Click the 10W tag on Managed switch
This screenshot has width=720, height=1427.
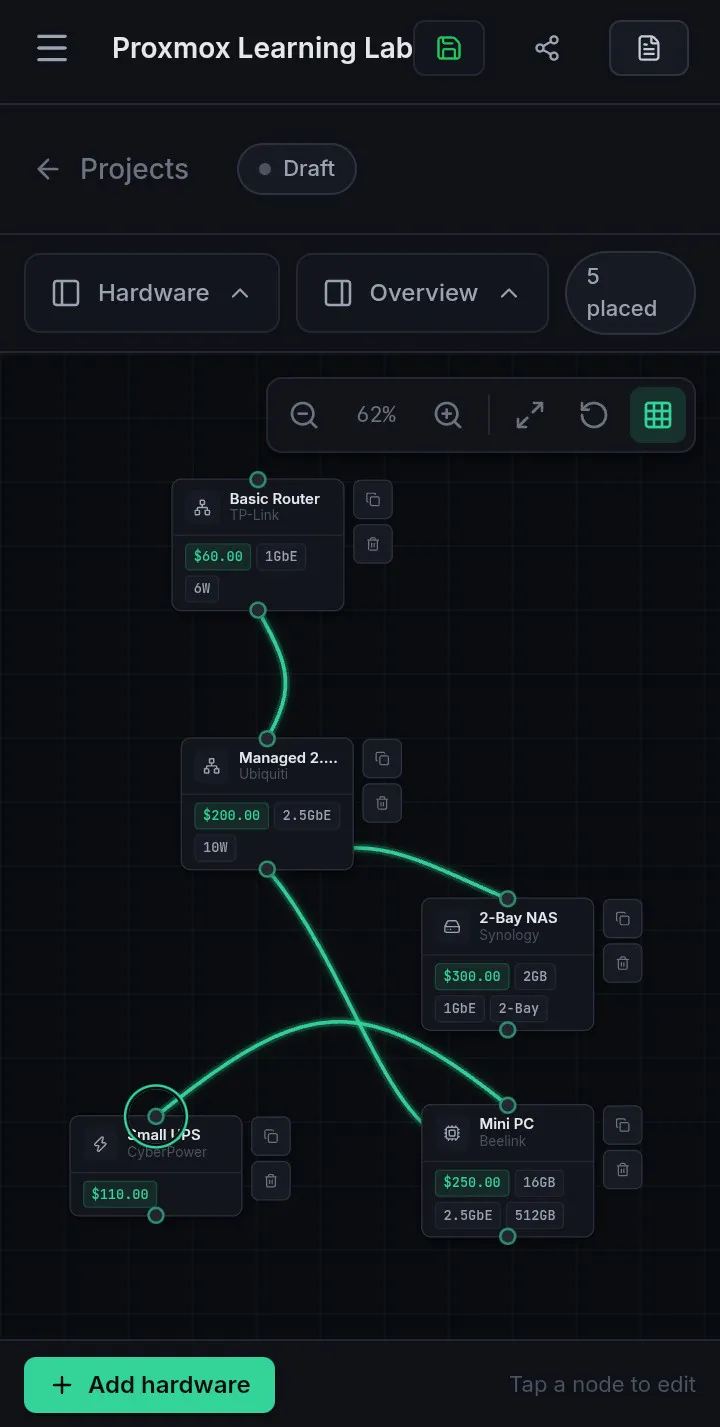[x=215, y=848]
